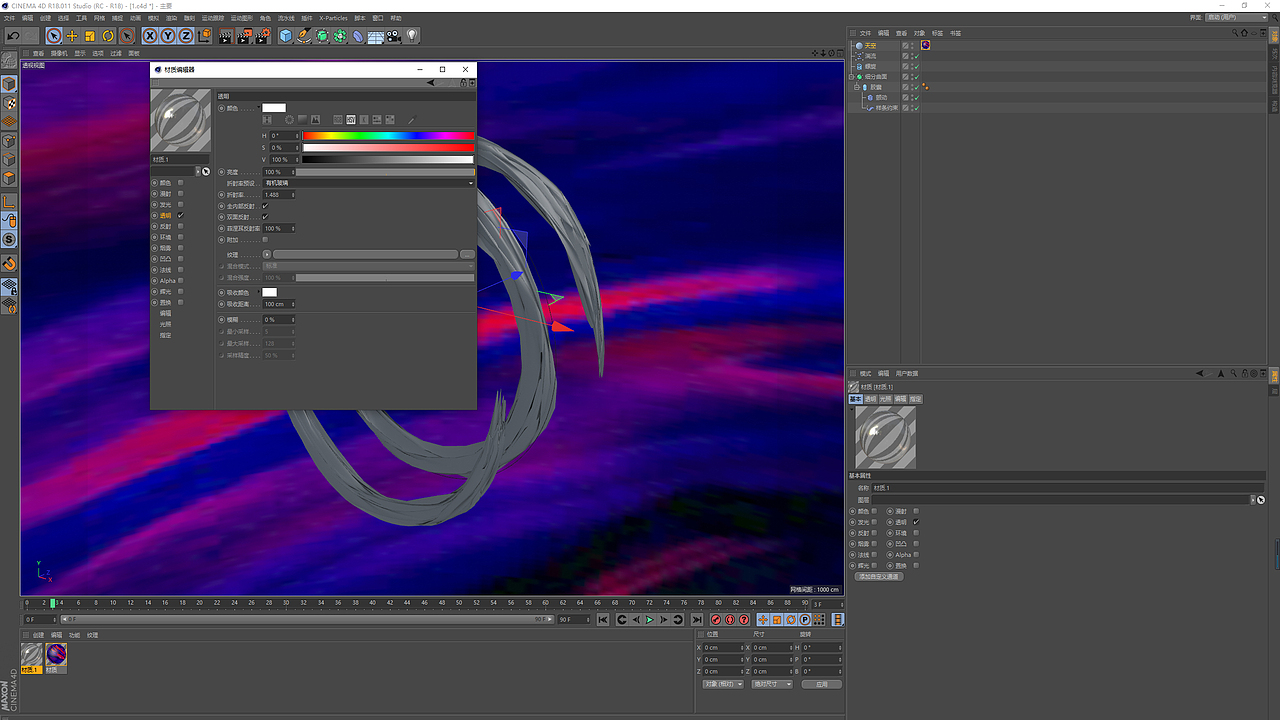Open the 对象 (相对) coordinate dropdown
The height and width of the screenshot is (720, 1280).
pyautogui.click(x=723, y=685)
